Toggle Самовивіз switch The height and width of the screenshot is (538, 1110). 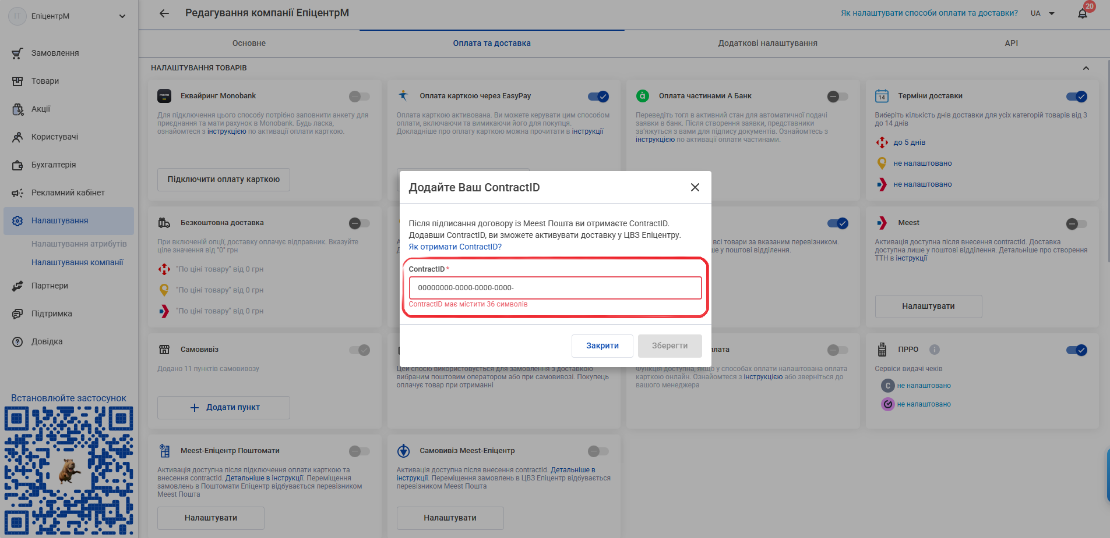359,350
